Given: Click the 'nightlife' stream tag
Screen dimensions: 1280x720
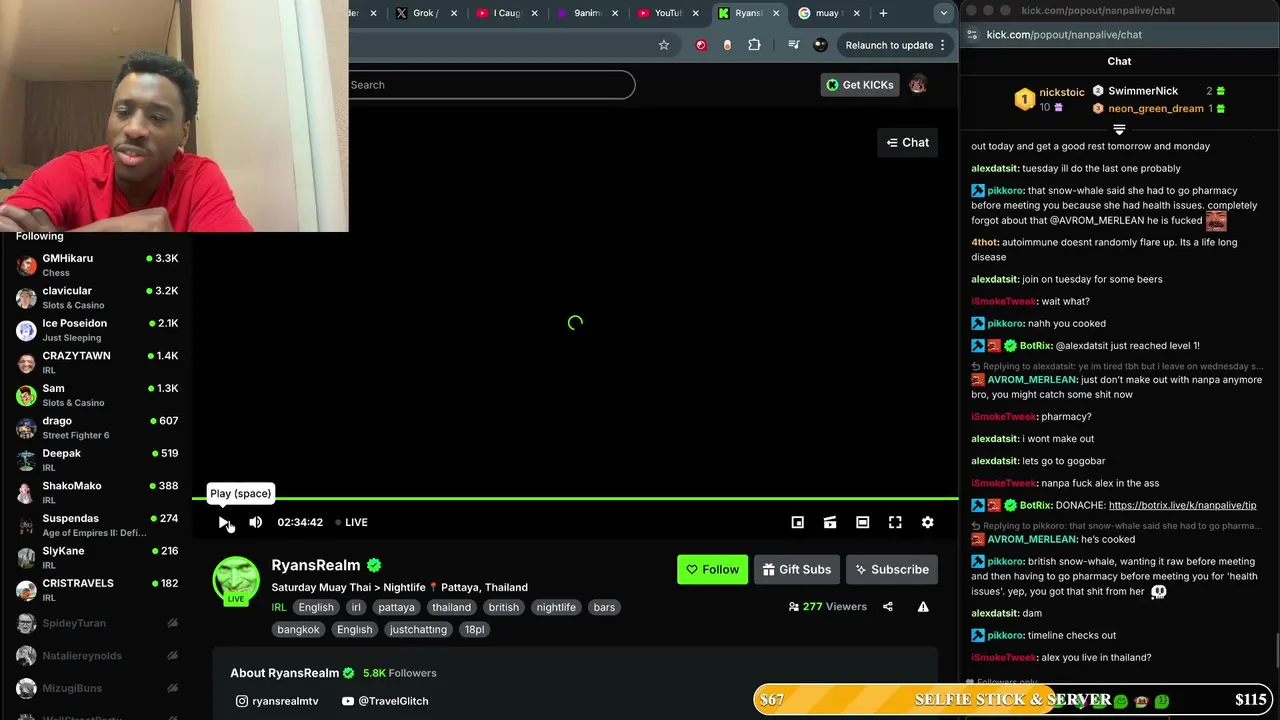Looking at the screenshot, I should (556, 607).
